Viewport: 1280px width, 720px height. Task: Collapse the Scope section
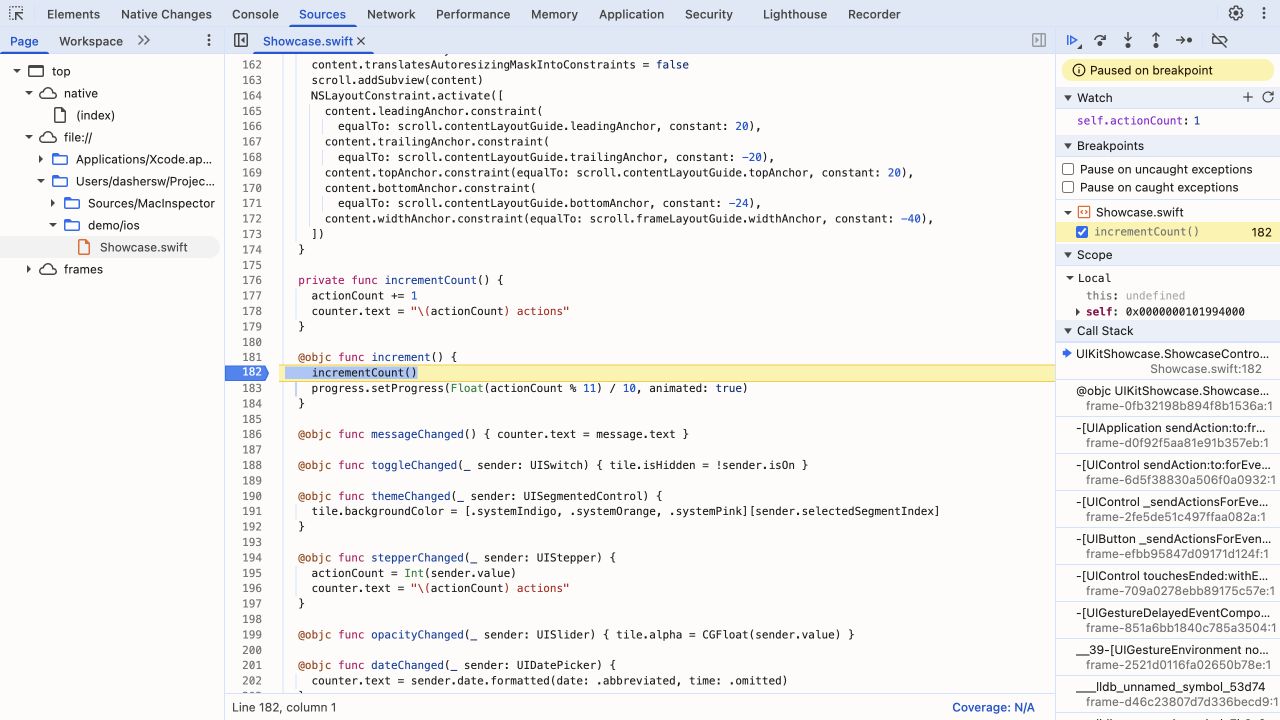pos(1067,255)
